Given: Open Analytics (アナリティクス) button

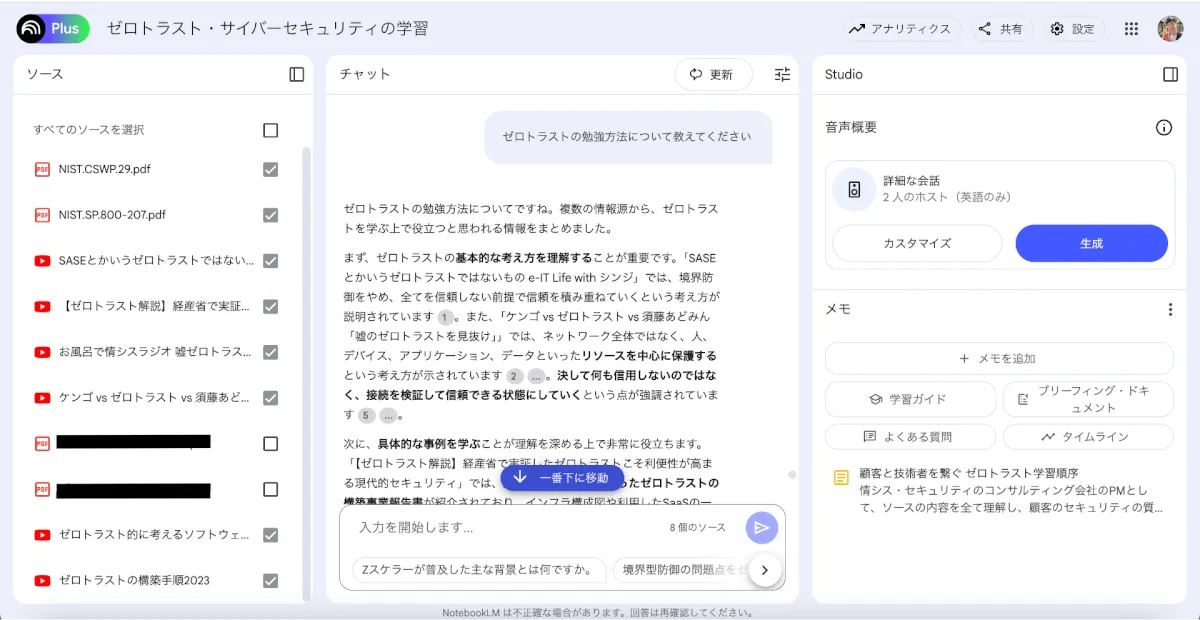Looking at the screenshot, I should pos(901,29).
